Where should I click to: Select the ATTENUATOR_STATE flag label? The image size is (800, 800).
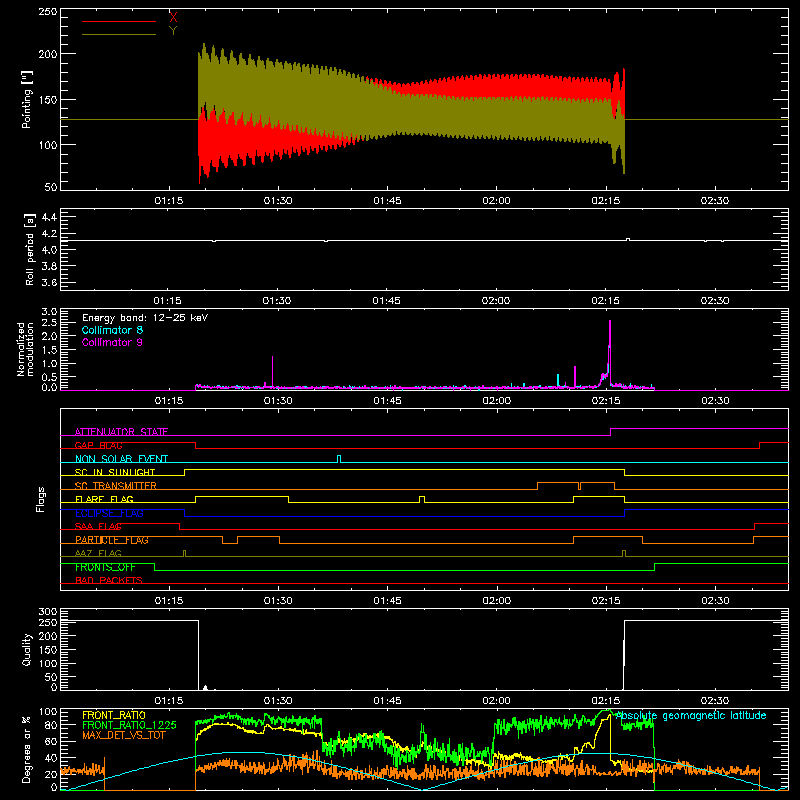pos(121,432)
